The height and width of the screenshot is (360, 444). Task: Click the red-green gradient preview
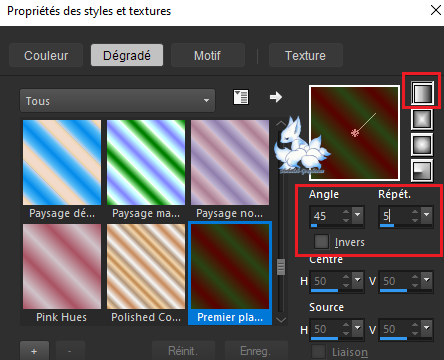pos(354,133)
